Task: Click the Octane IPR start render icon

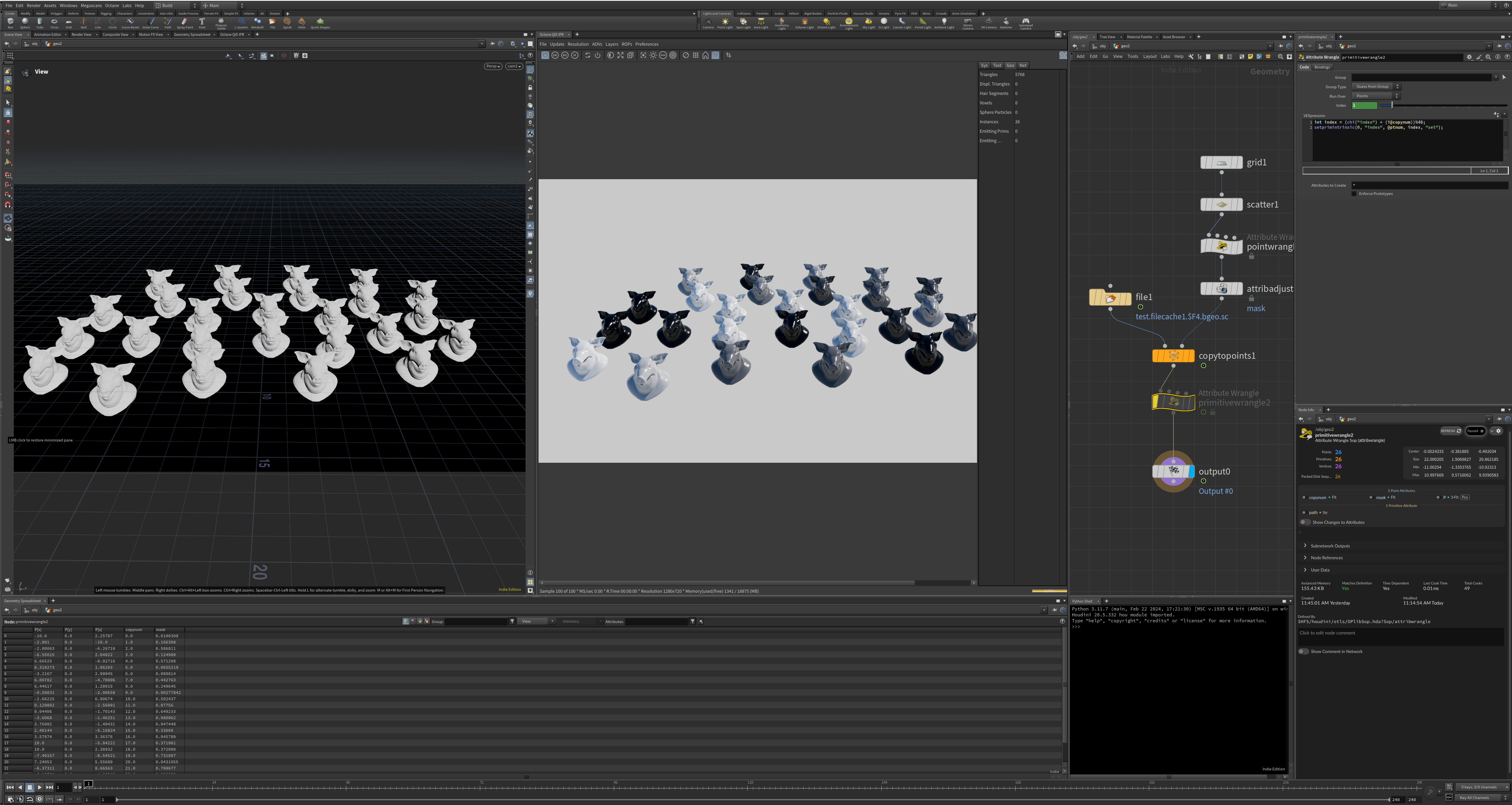Action: (x=545, y=55)
